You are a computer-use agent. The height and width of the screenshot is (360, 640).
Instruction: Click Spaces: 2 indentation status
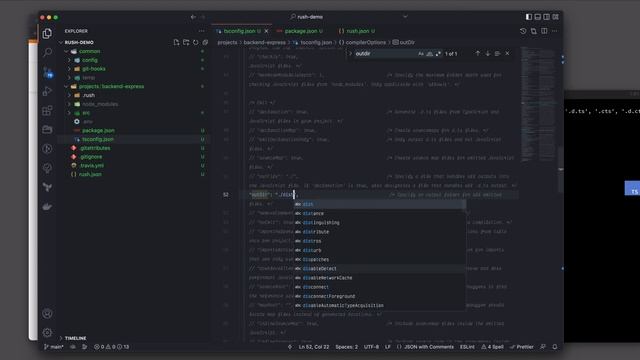click(347, 347)
